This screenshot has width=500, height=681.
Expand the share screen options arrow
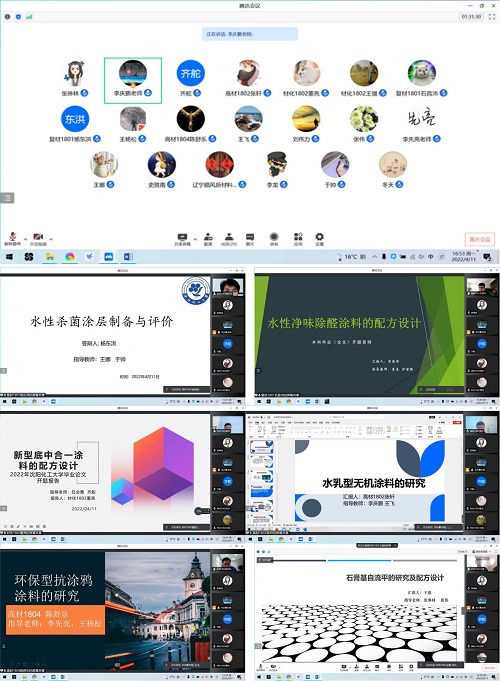click(x=195, y=239)
